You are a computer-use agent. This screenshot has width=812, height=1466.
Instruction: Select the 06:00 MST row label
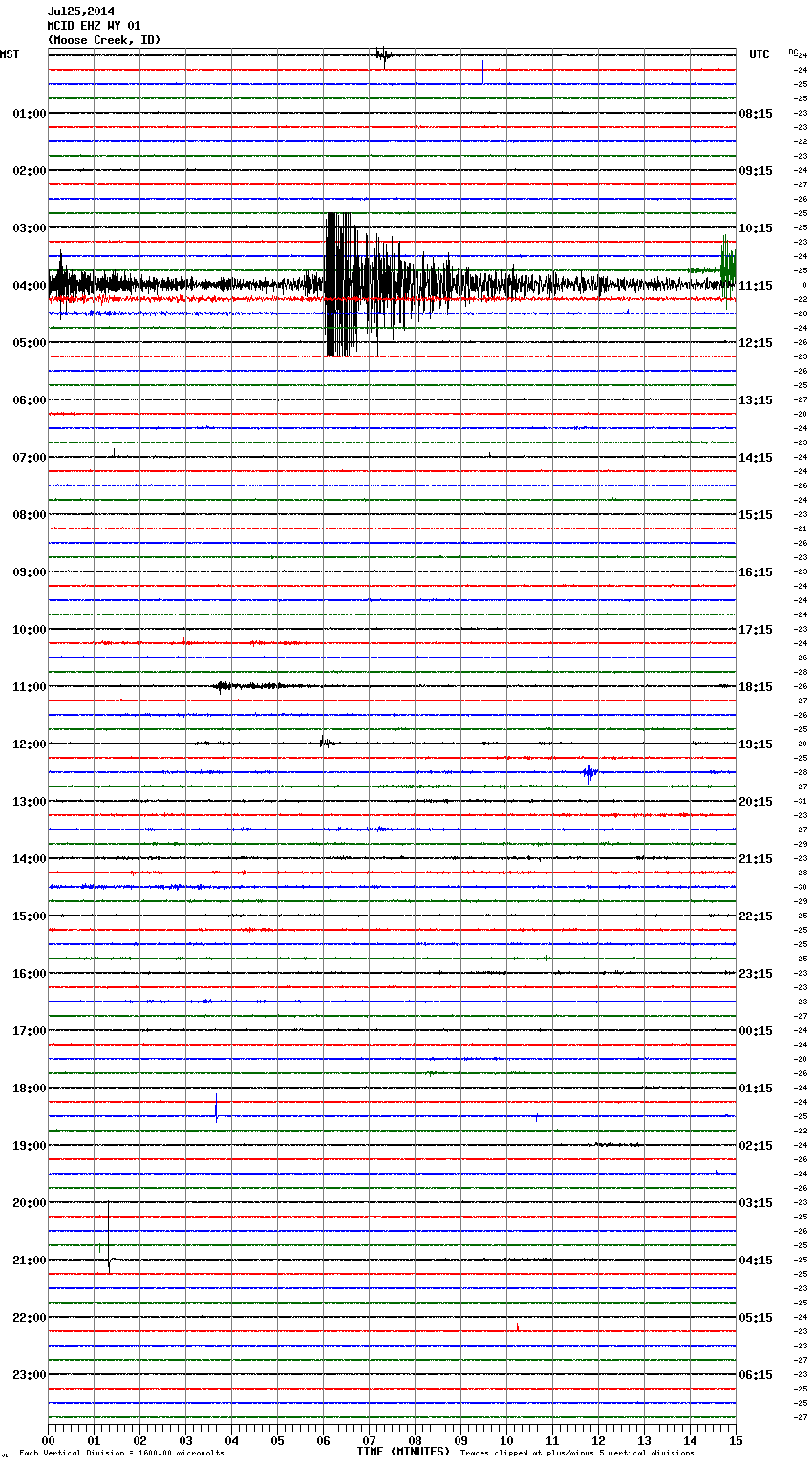click(30, 400)
